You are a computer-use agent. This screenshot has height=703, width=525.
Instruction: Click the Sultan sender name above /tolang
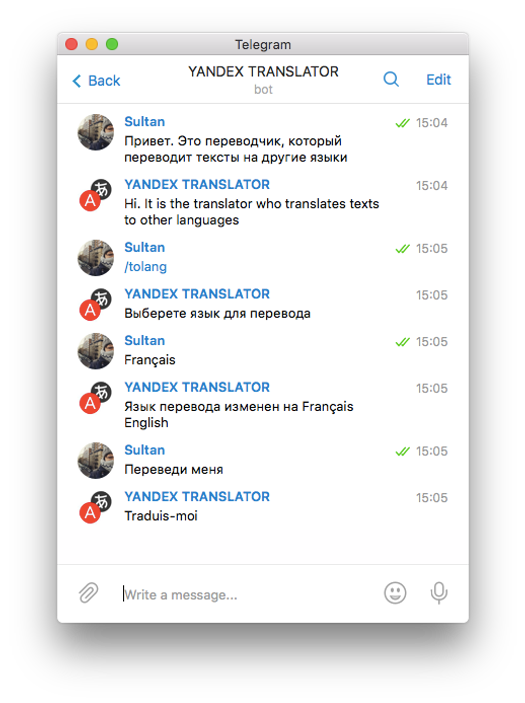(x=144, y=247)
